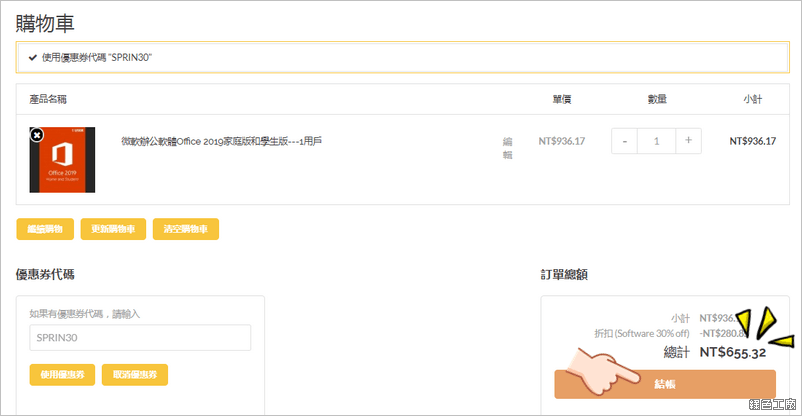This screenshot has width=802, height=416.
Task: Click the checkmark icon in the coupon notice
Action: pyautogui.click(x=33, y=57)
